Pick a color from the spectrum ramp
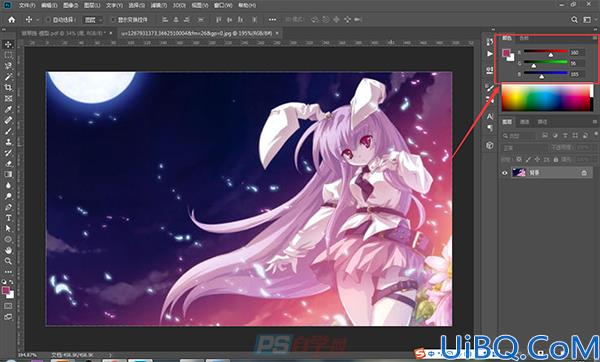 (547, 98)
